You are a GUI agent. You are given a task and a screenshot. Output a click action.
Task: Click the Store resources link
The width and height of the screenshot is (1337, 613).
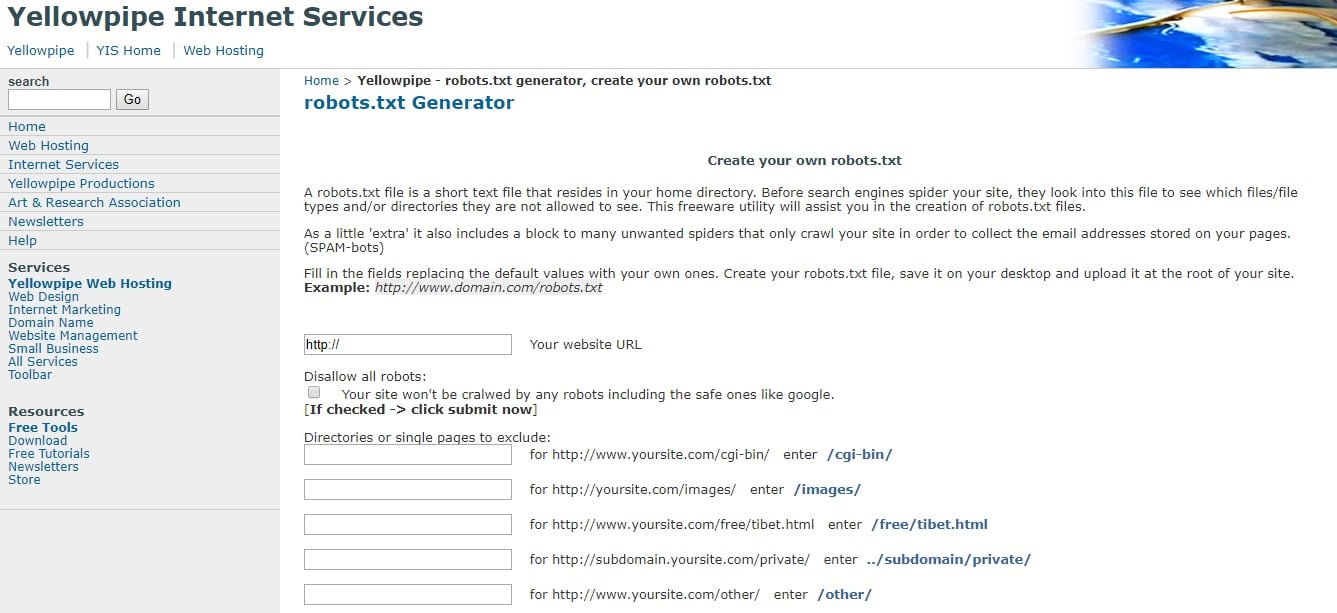pyautogui.click(x=24, y=480)
